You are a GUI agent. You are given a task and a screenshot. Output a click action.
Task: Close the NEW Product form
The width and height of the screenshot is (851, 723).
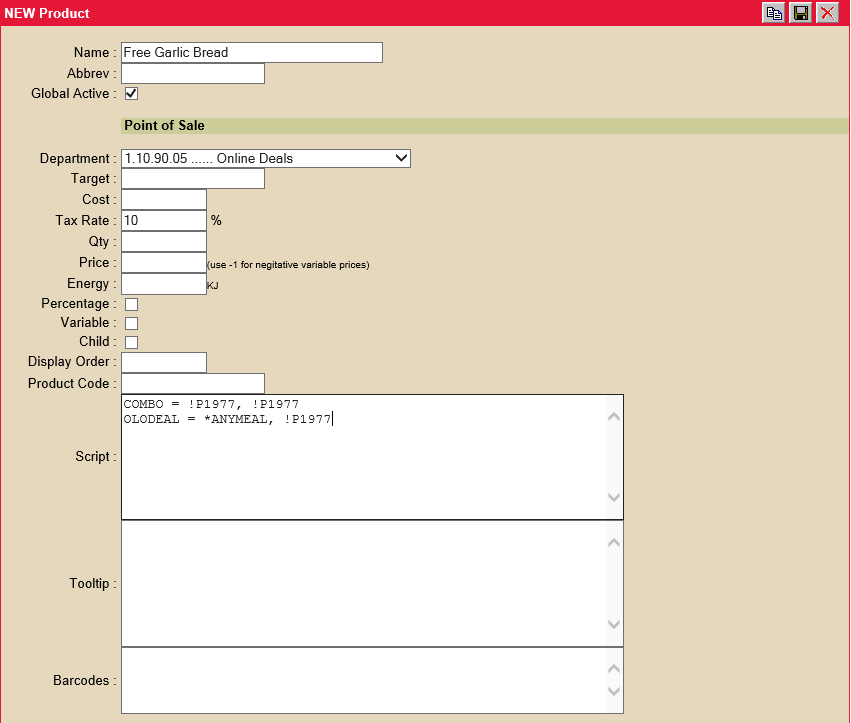point(826,13)
